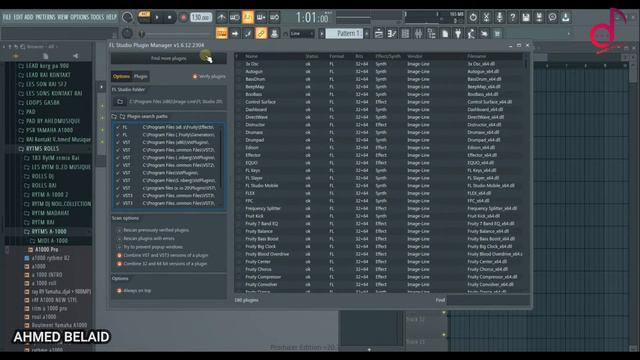Toggle pattern/song mode switch
The image size is (640, 360).
(144, 17)
